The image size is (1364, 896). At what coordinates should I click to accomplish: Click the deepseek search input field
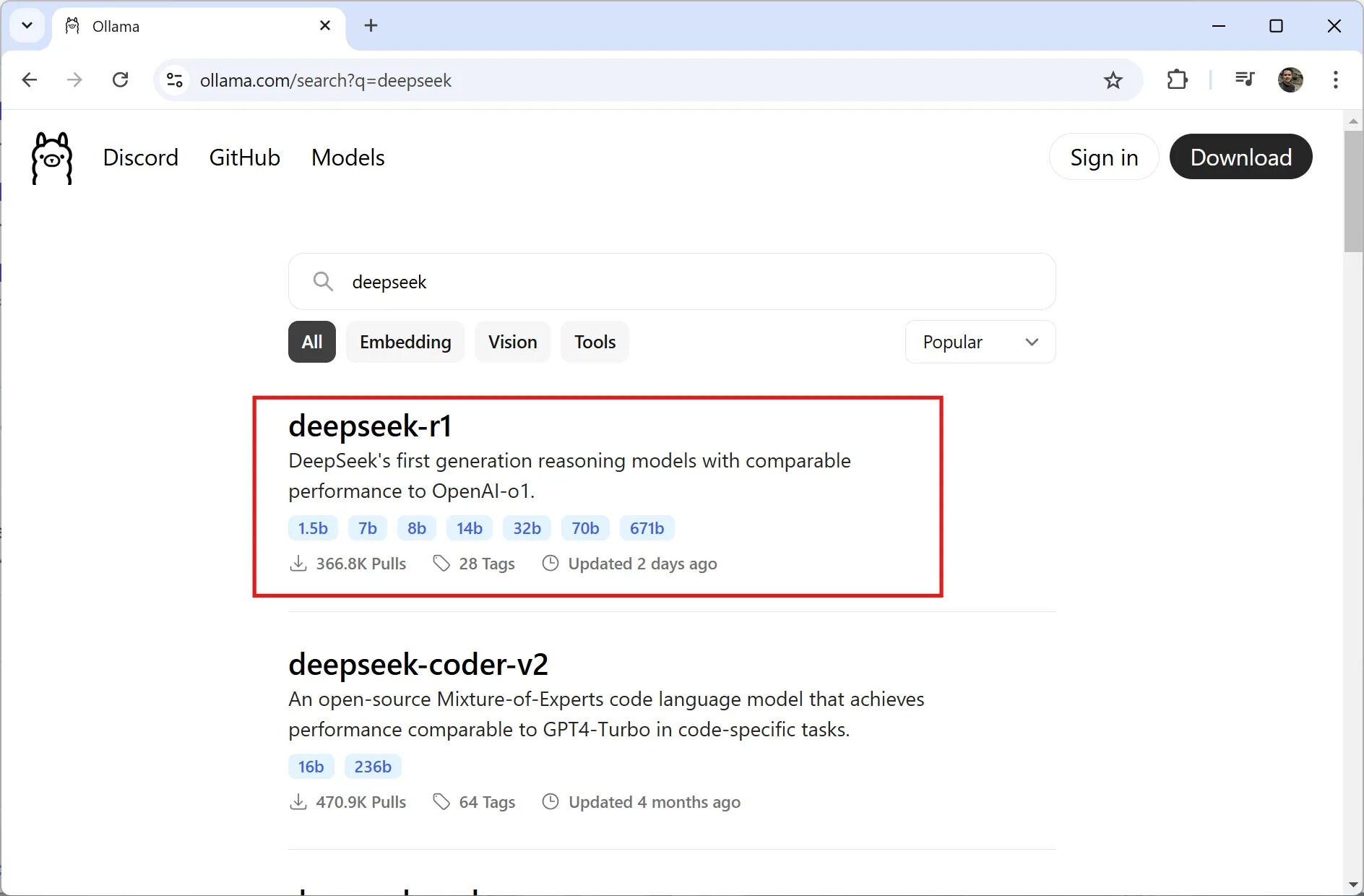(x=672, y=282)
